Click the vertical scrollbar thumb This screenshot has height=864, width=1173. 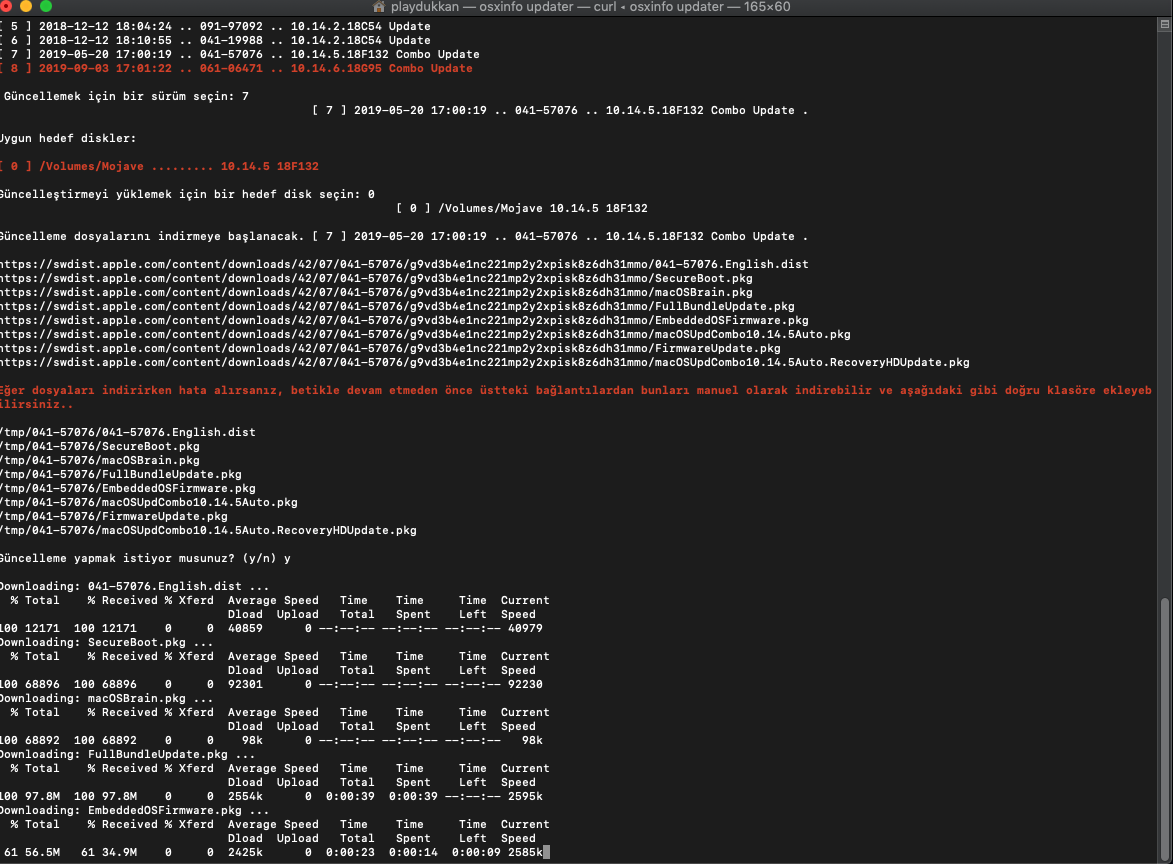coord(1166,729)
